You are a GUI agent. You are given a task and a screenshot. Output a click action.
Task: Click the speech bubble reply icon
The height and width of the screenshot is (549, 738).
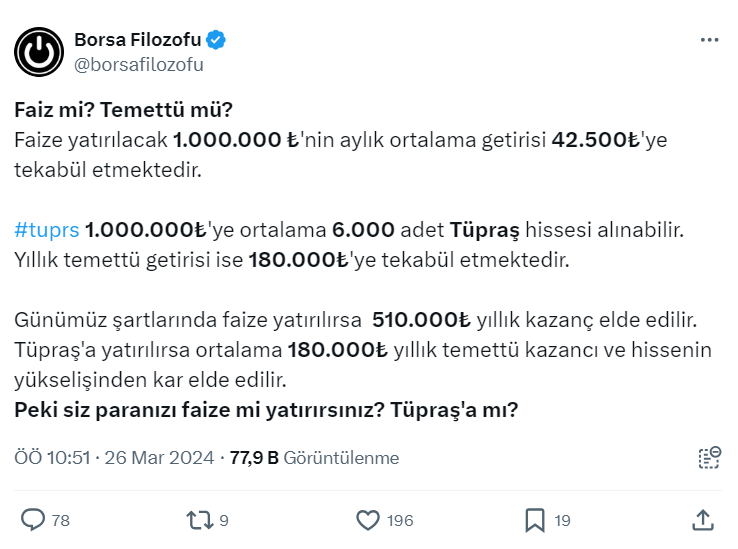point(33,520)
